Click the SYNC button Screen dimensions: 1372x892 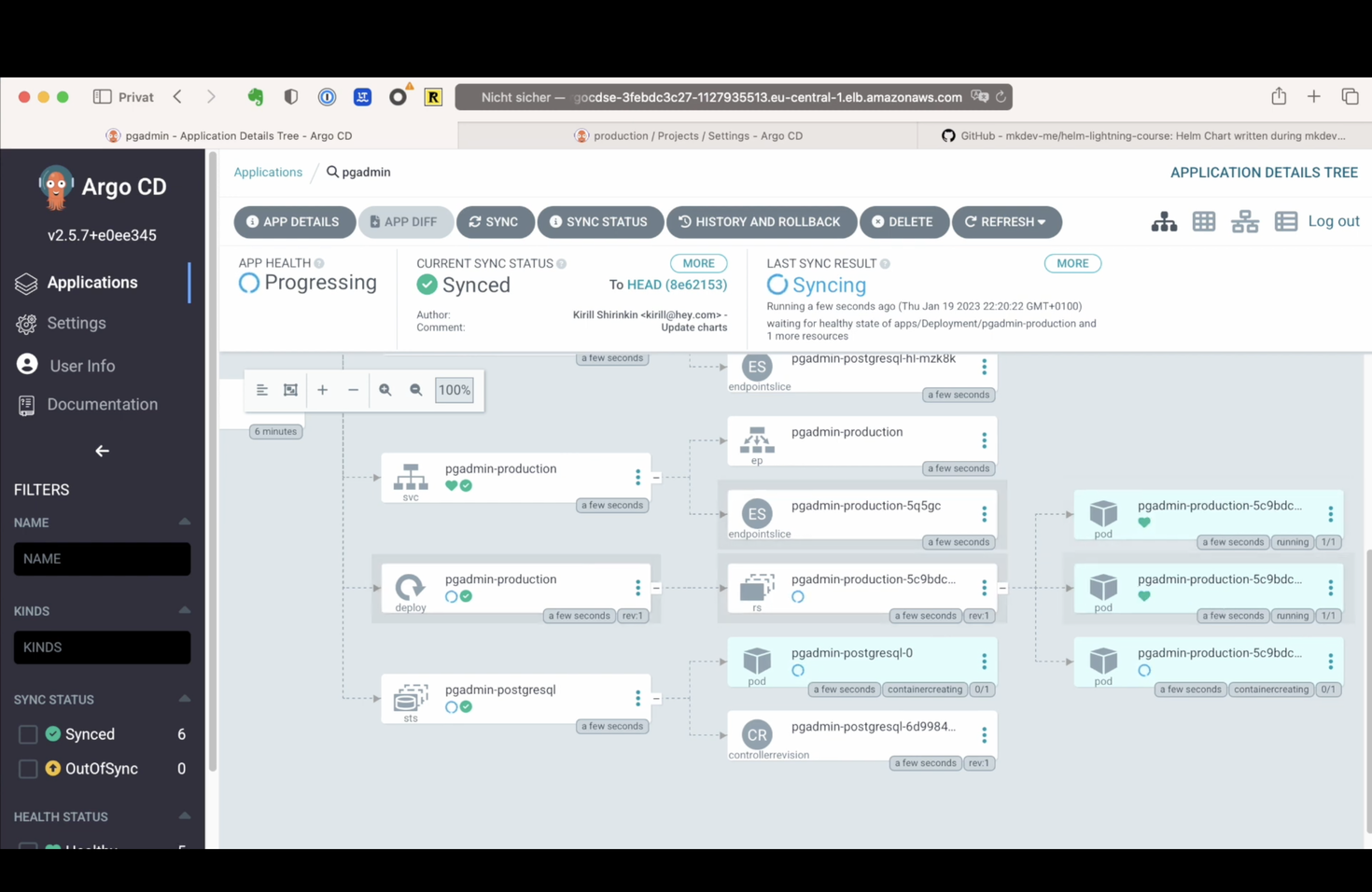[495, 222]
